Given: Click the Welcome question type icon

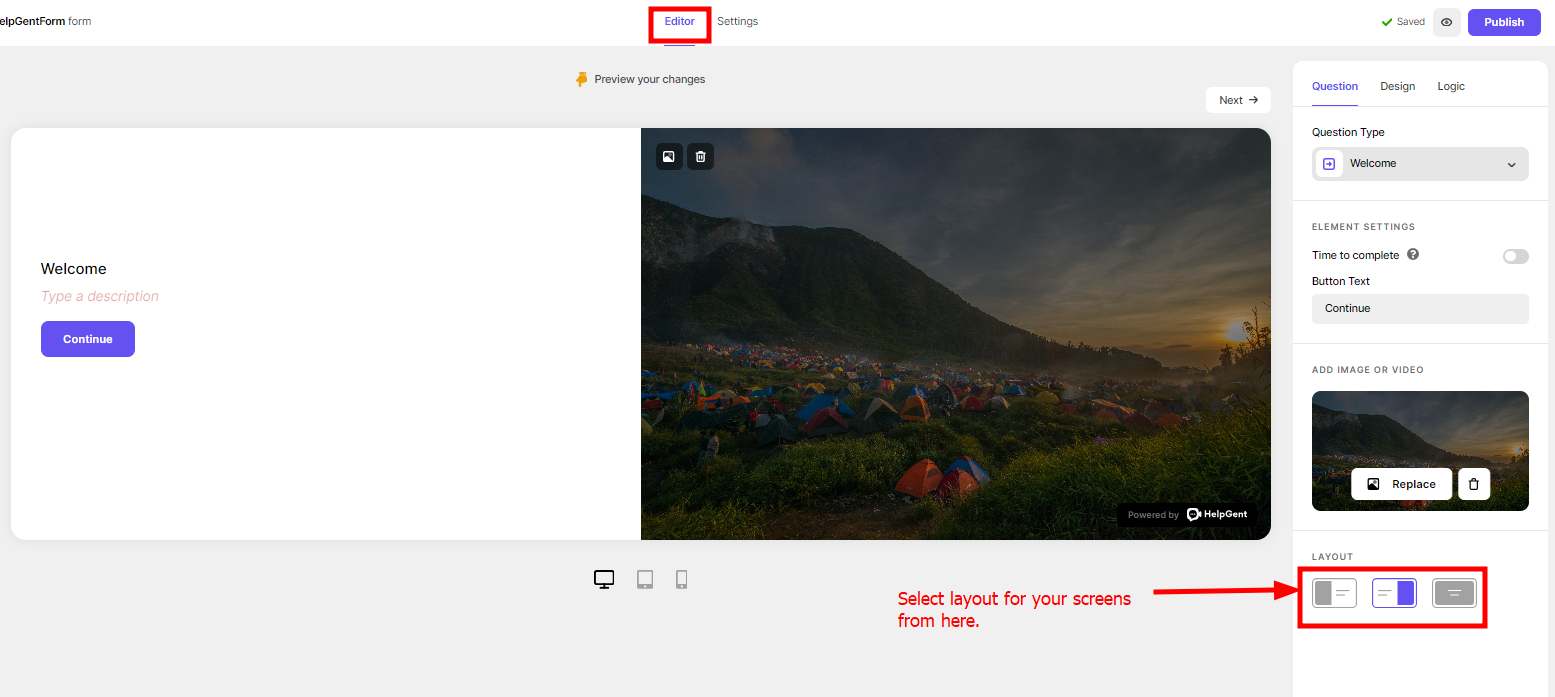Looking at the screenshot, I should [1328, 164].
